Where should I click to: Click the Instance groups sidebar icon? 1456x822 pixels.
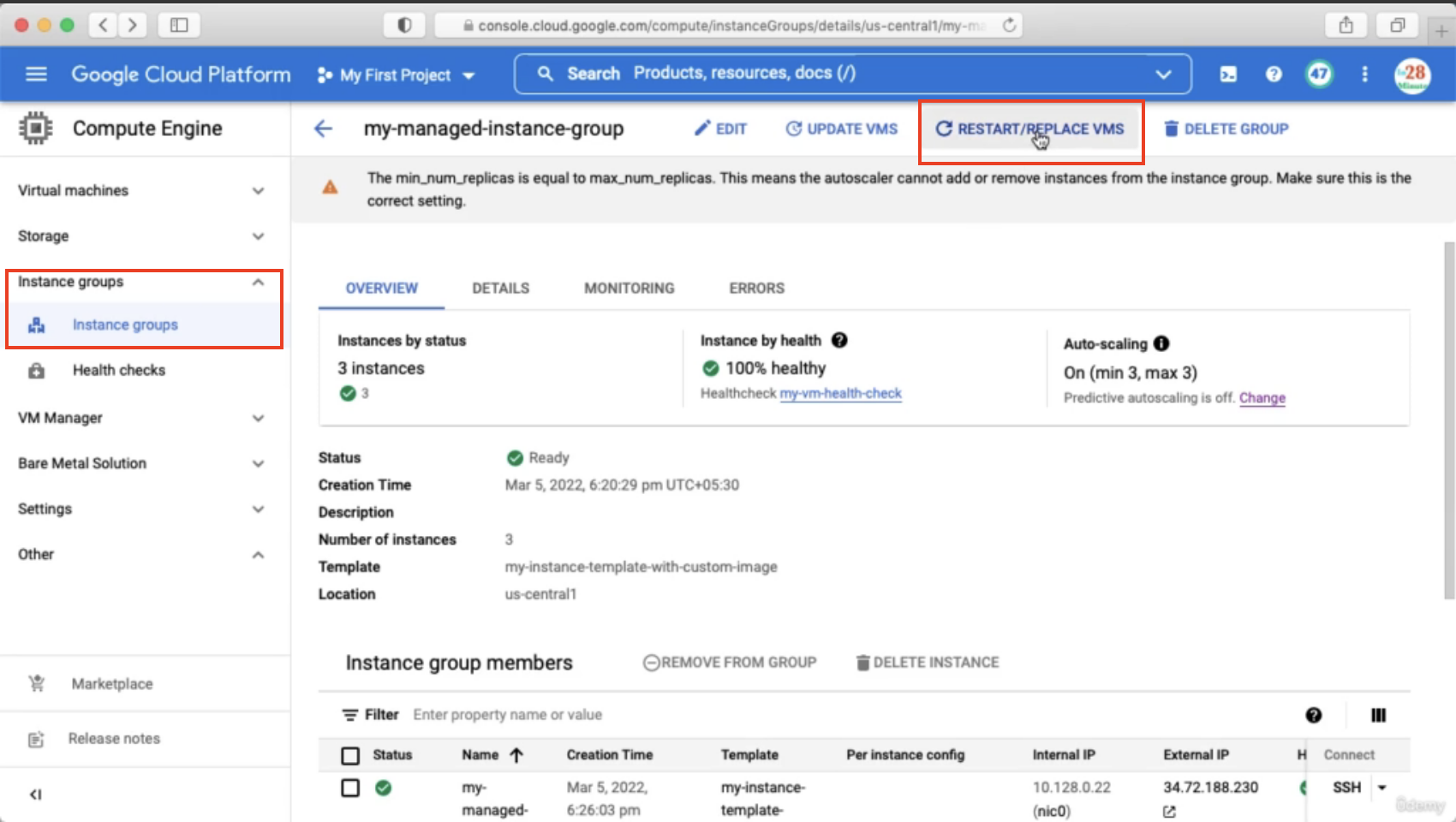(x=36, y=325)
